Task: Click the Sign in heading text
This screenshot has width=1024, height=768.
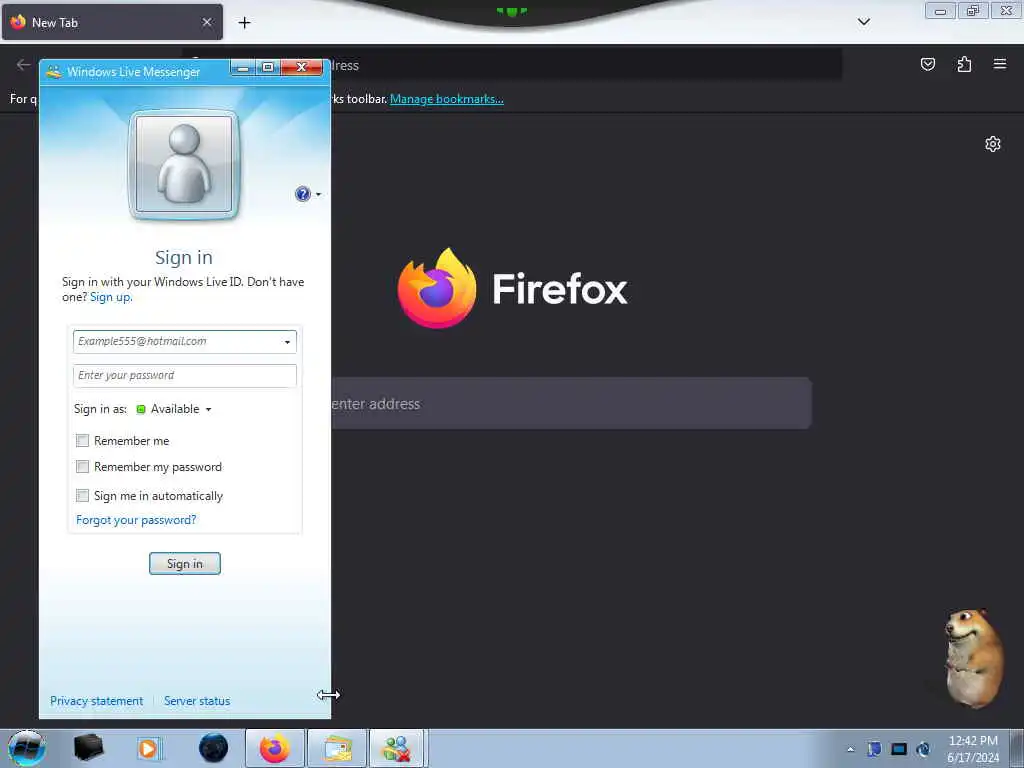Action: click(x=184, y=257)
